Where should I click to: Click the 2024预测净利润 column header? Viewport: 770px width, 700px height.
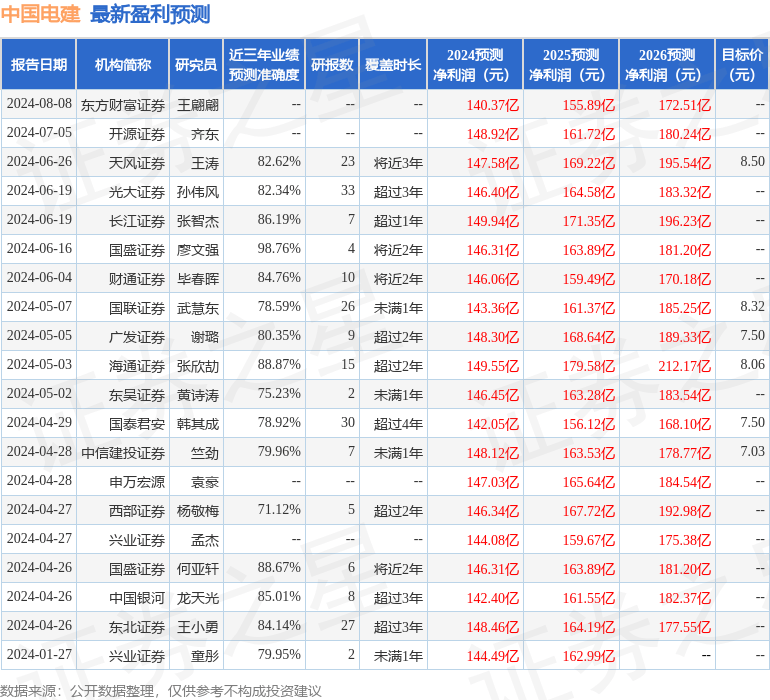475,65
